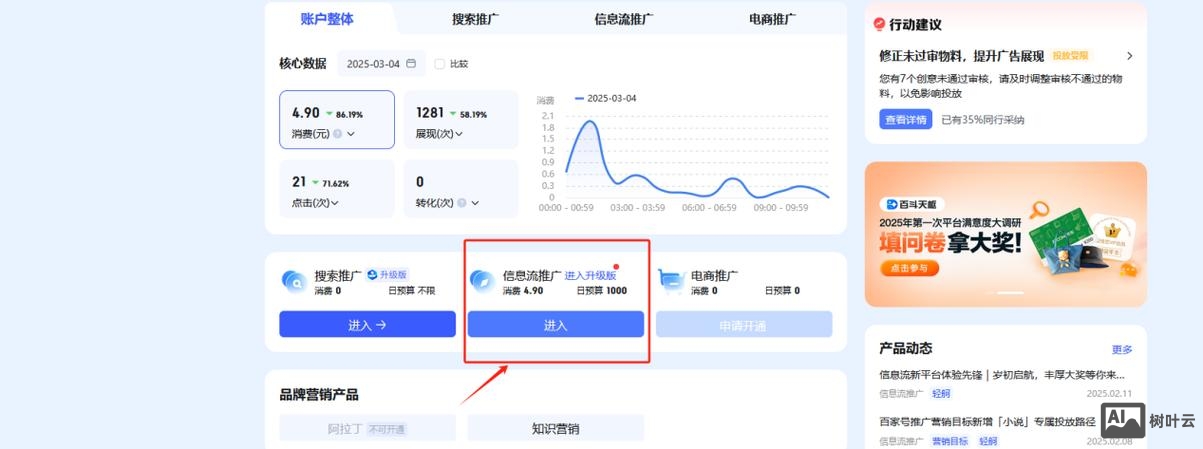This screenshot has width=1203, height=449.
Task: Click the 进入 button under 信息流推广
Action: [x=556, y=325]
